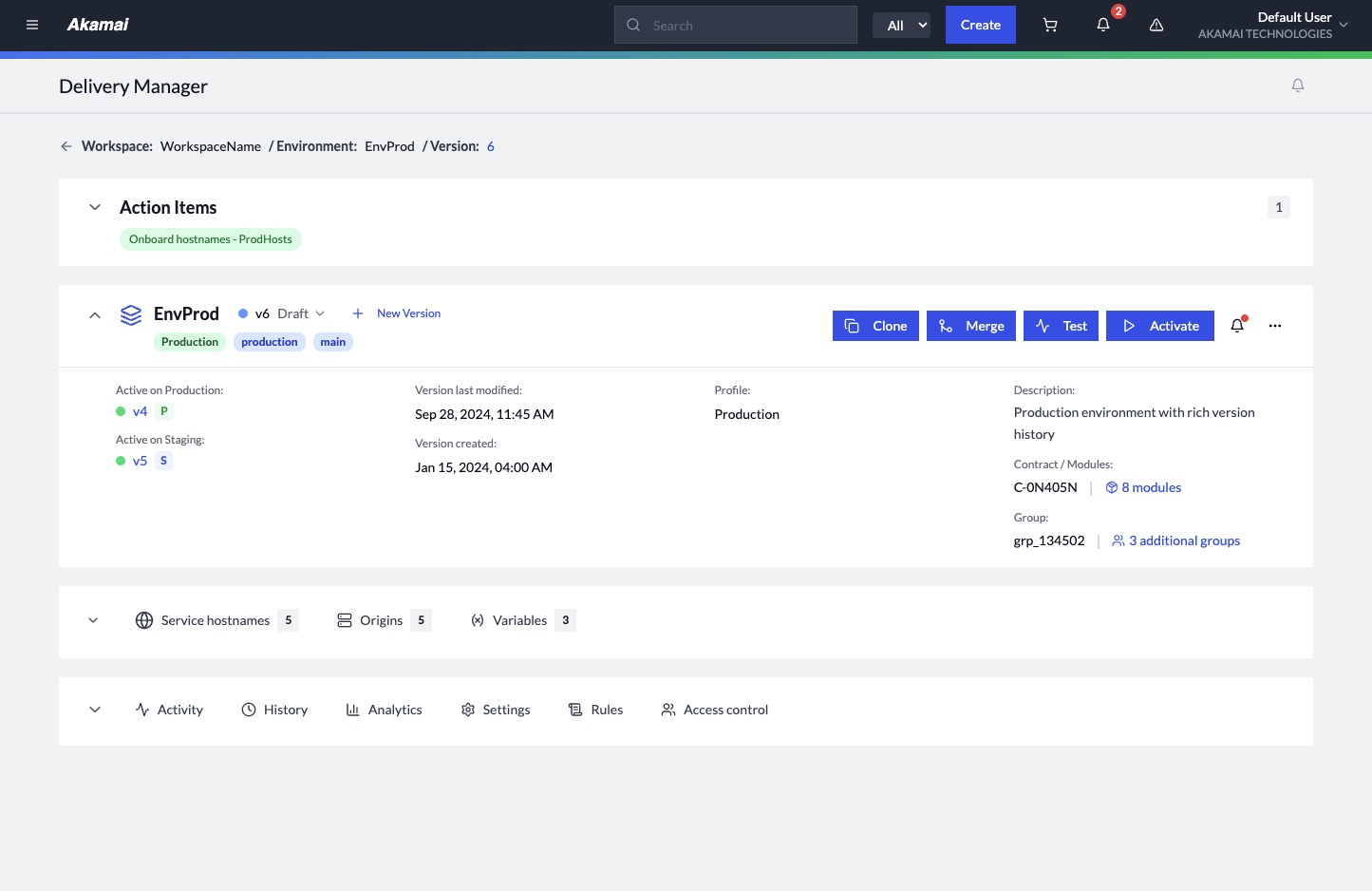Screen dimensions: 1372x891
Task: Click EnvProd in the breadcrumb
Action: click(x=389, y=146)
